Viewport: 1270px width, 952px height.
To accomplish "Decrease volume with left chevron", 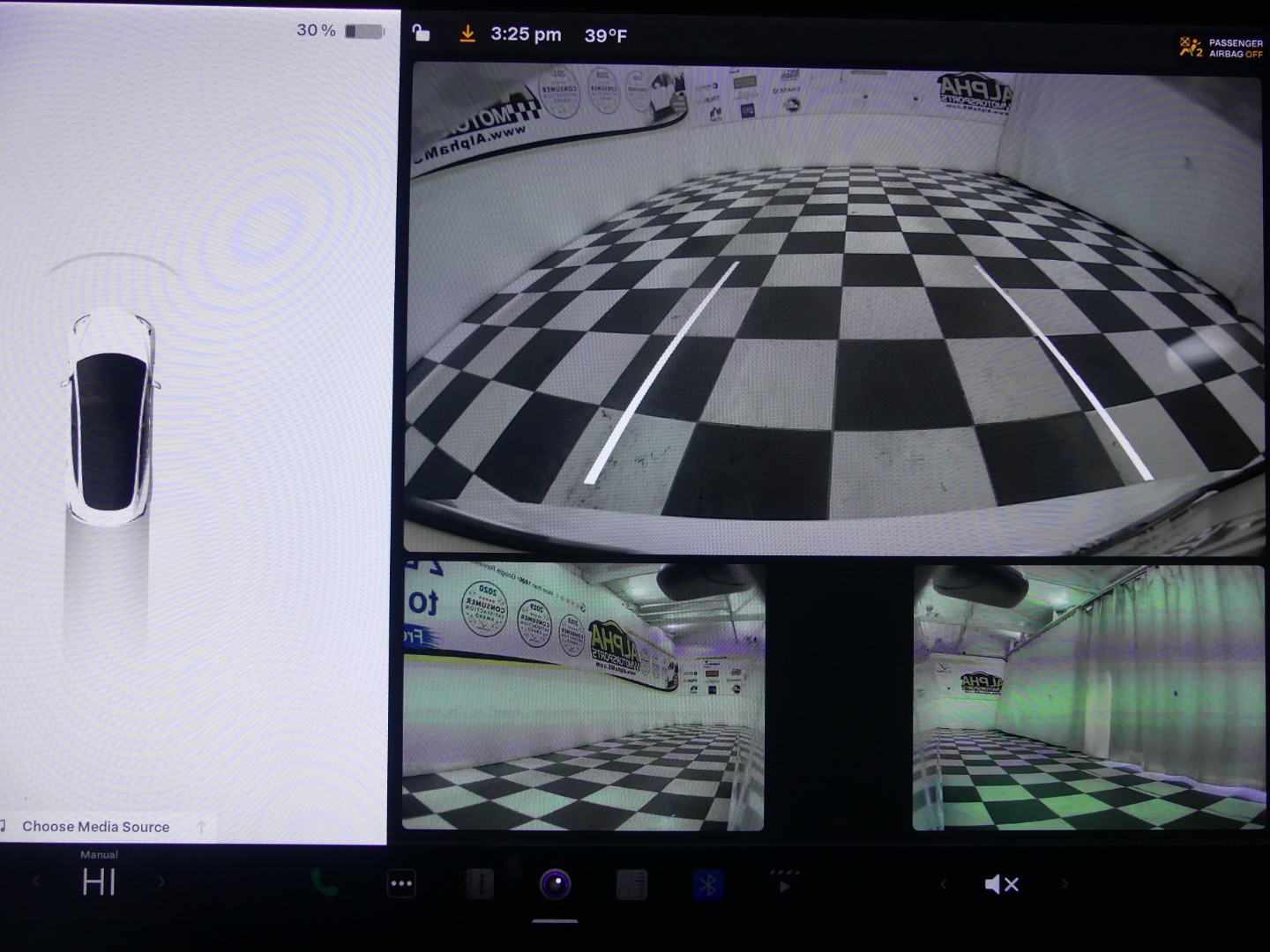I will click(943, 884).
